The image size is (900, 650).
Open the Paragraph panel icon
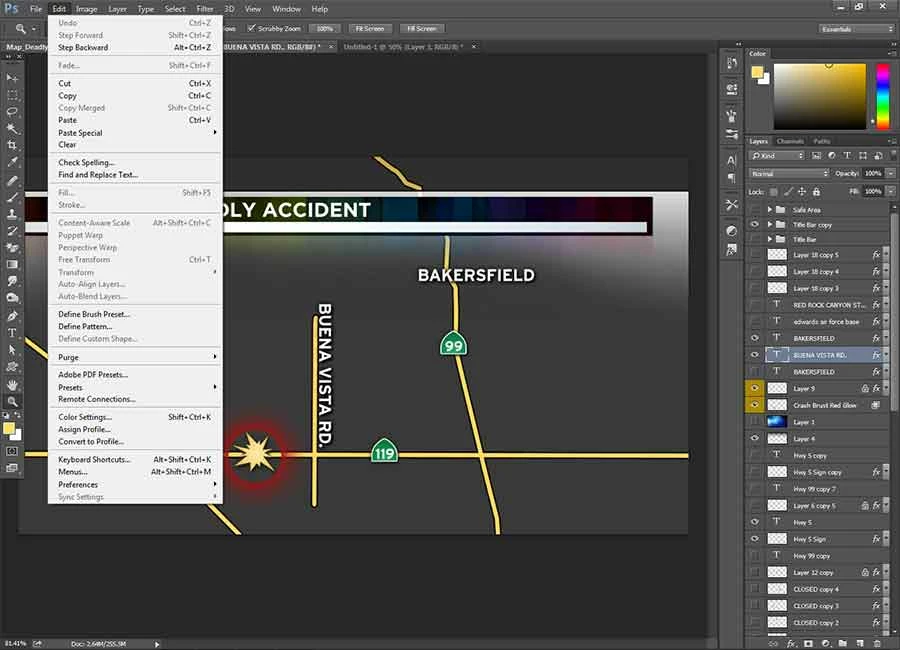click(x=731, y=178)
